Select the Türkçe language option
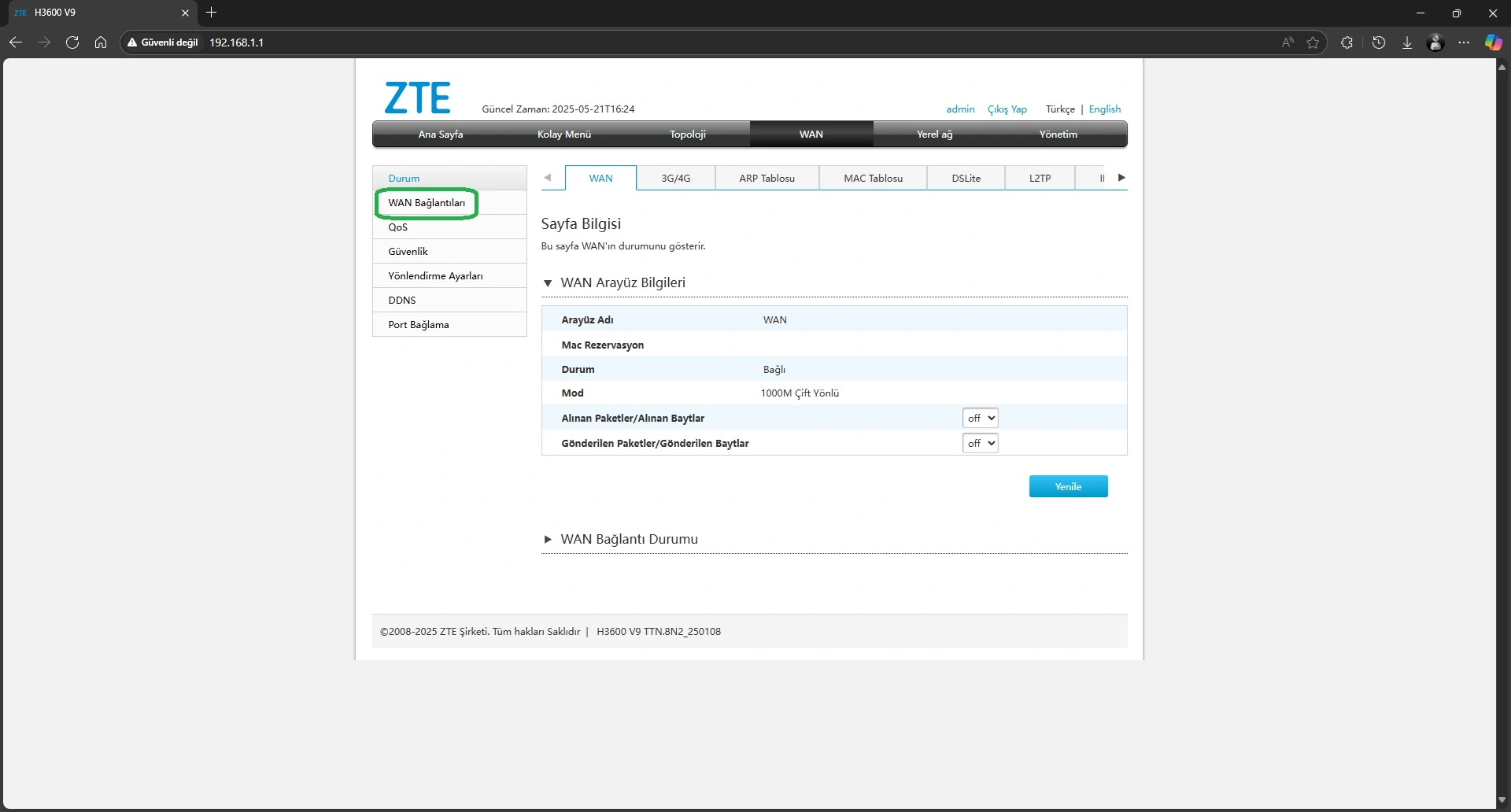The width and height of the screenshot is (1511, 812). click(x=1060, y=109)
